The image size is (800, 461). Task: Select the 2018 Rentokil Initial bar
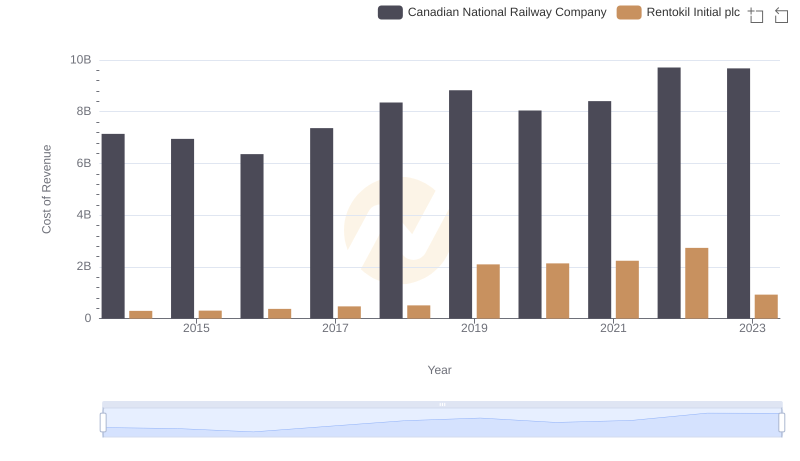419,312
